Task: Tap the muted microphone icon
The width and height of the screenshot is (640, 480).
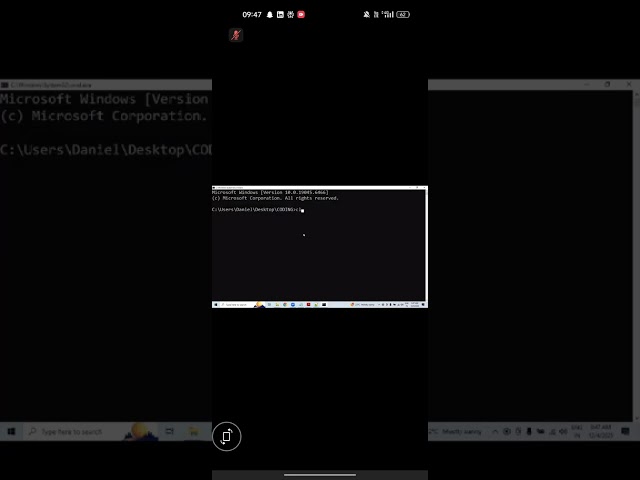Action: click(x=236, y=35)
